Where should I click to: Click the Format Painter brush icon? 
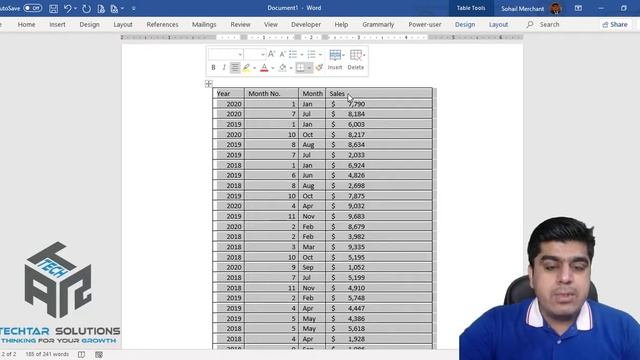tap(319, 67)
